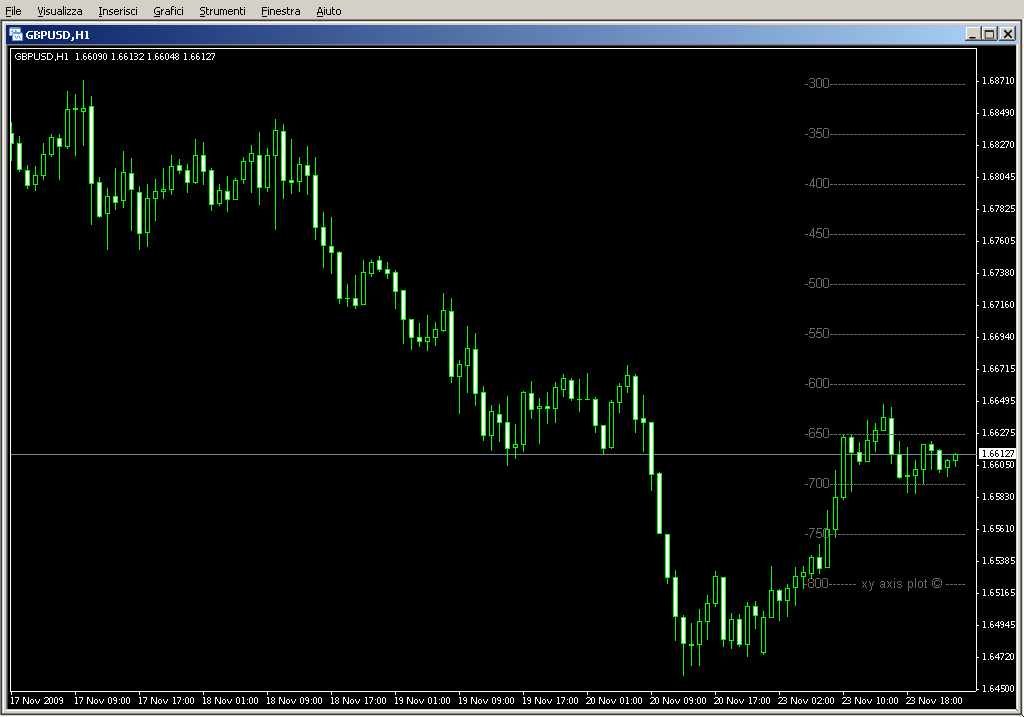The width and height of the screenshot is (1024, 717).
Task: Click the 19 Nov 01:00 time label
Action: (422, 701)
